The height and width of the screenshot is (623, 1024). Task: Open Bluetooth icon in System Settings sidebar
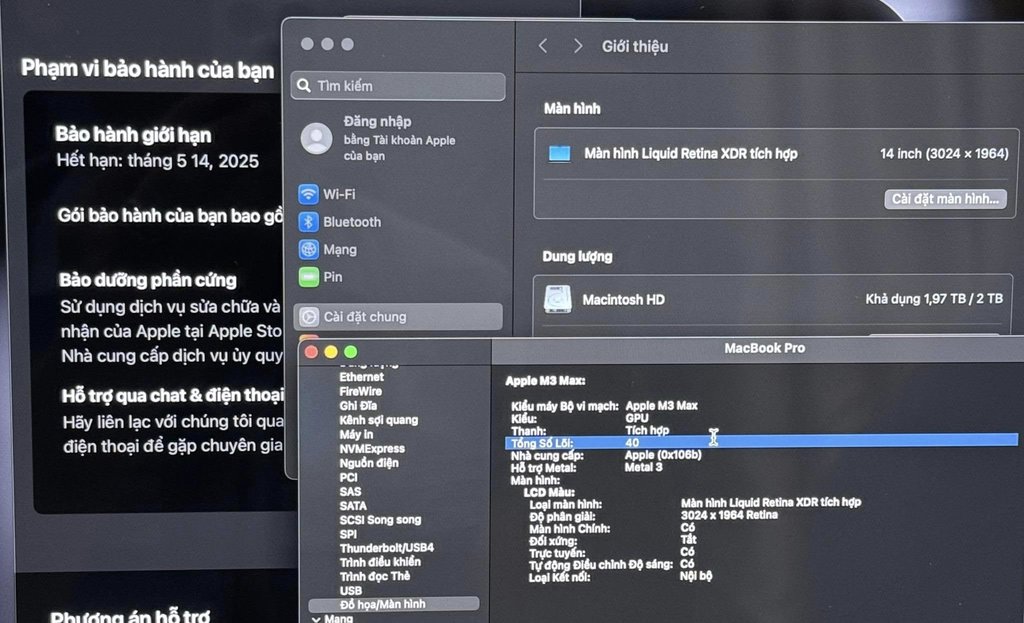(x=308, y=222)
